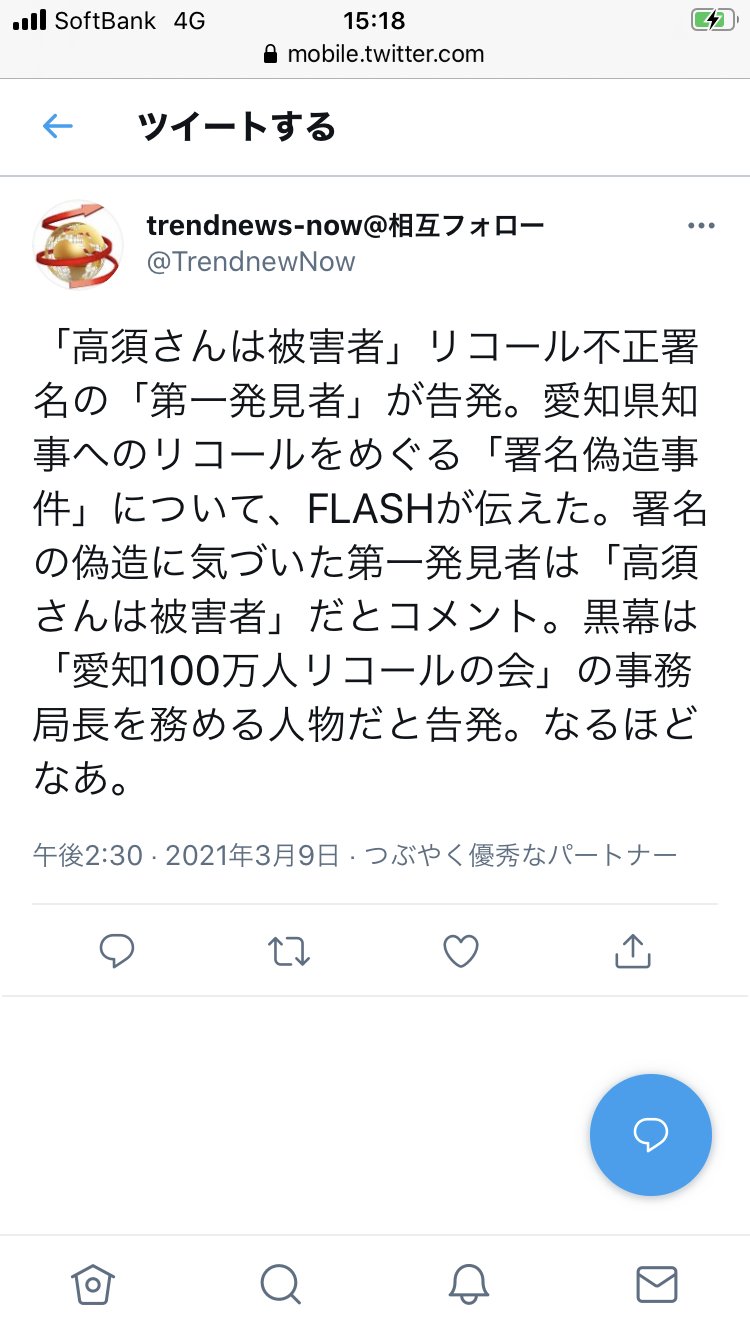
Task: Open the @TrendnewNow handle profile
Action: tap(251, 262)
